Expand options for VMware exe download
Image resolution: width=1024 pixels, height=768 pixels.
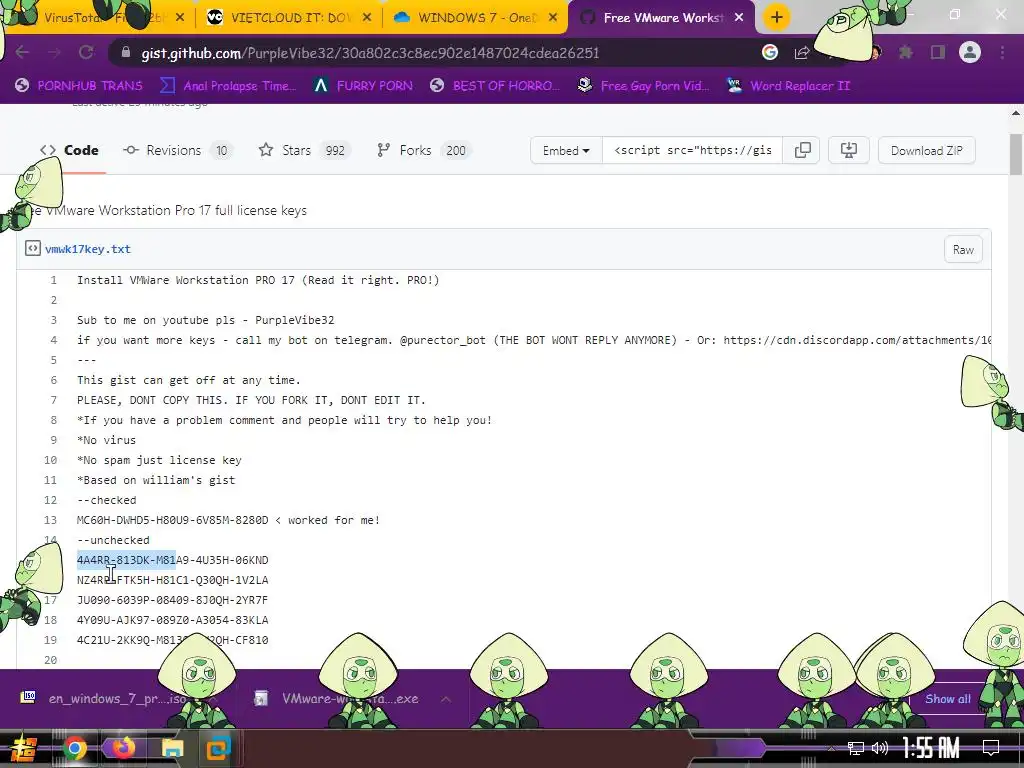click(x=446, y=699)
